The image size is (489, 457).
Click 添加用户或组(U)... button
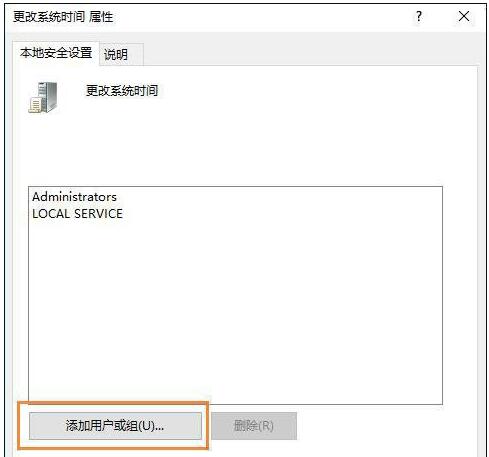(x=115, y=426)
